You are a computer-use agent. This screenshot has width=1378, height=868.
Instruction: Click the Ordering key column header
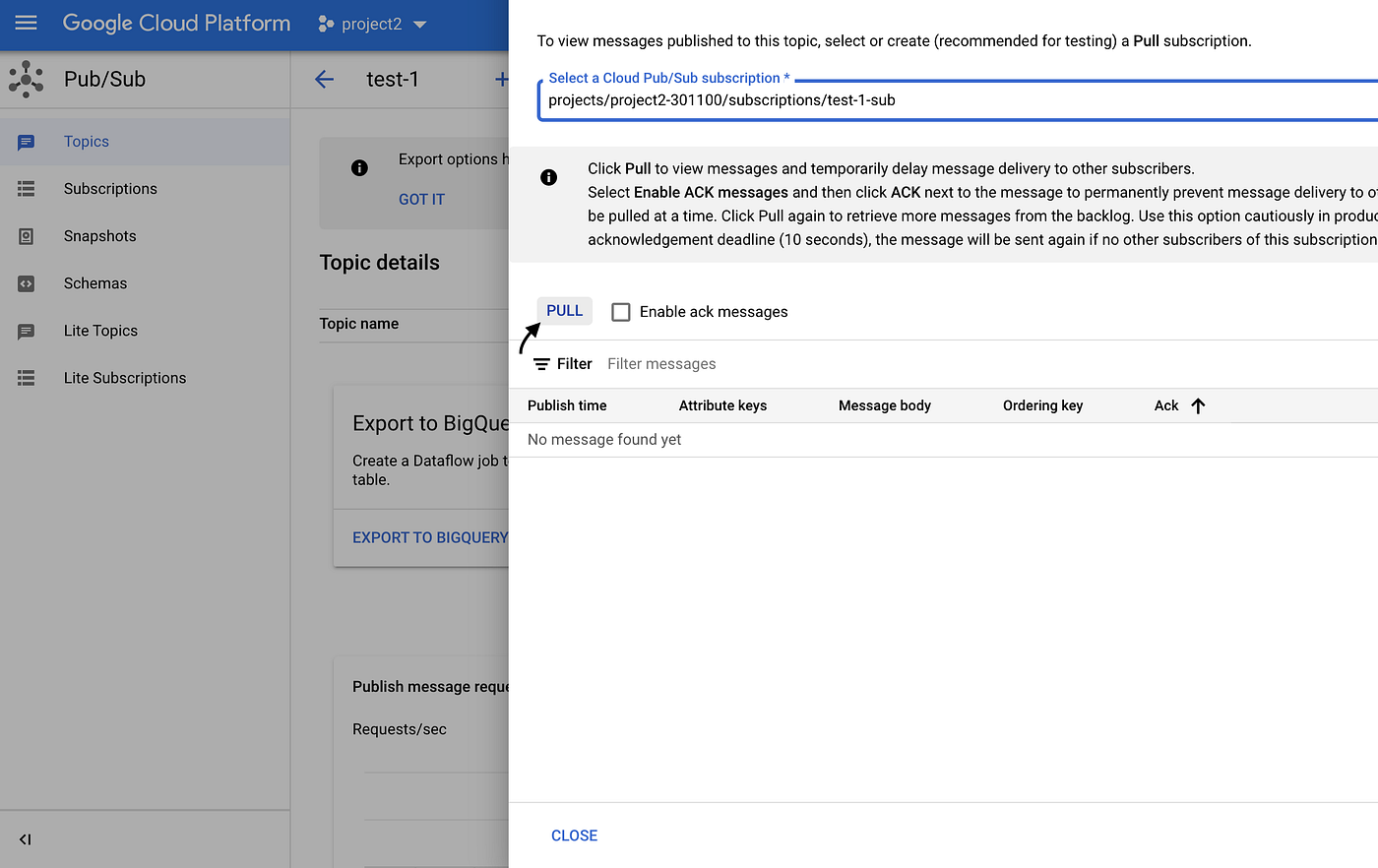(x=1042, y=405)
